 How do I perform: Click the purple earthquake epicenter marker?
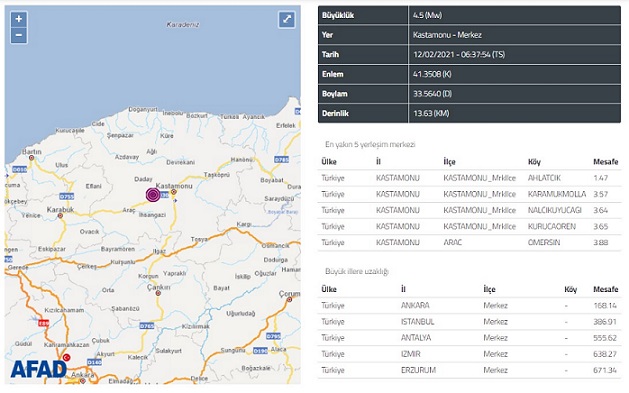pyautogui.click(x=152, y=194)
